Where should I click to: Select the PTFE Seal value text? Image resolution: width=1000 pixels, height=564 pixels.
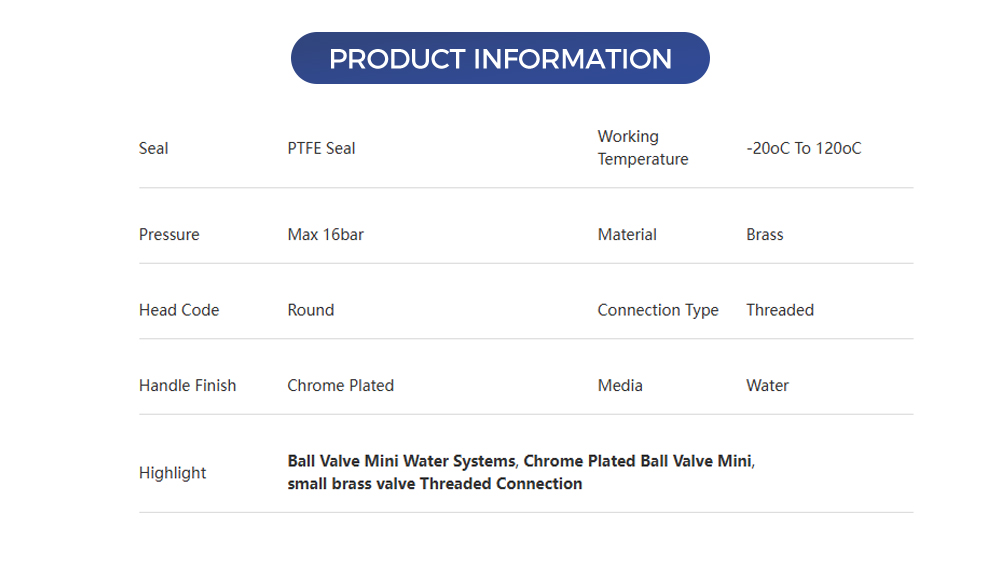click(x=321, y=148)
